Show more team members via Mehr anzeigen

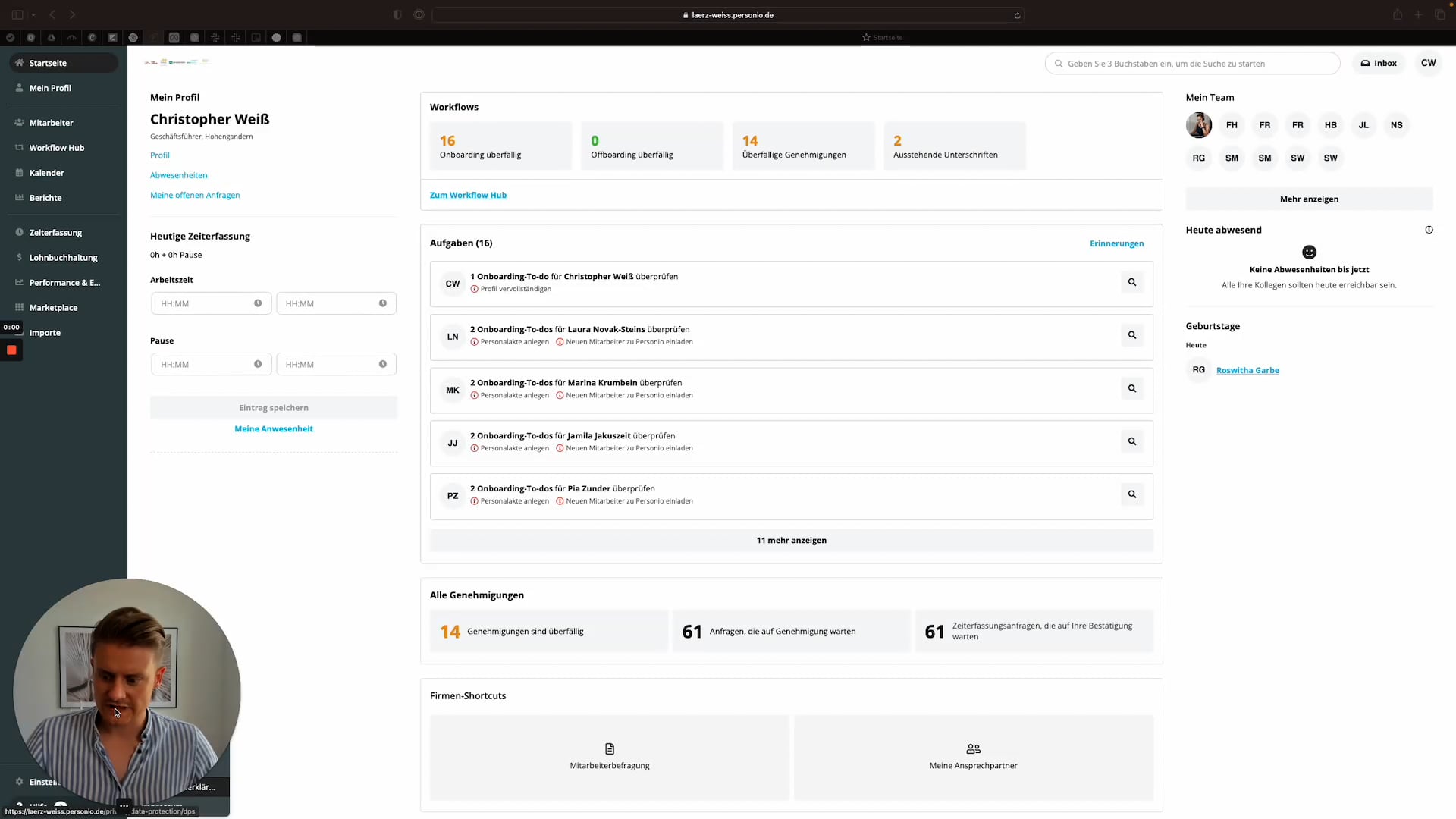coord(1309,199)
